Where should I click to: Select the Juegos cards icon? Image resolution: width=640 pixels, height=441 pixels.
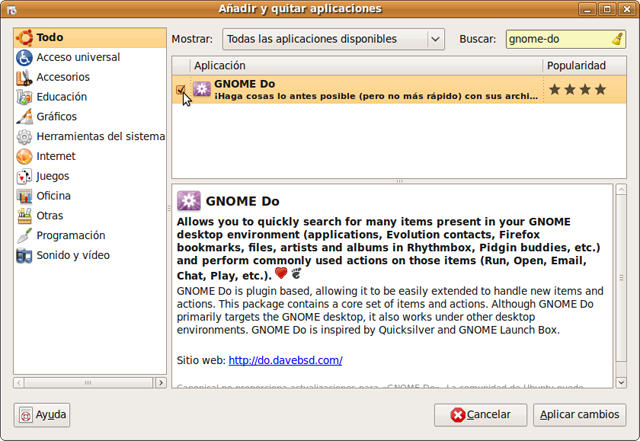click(x=25, y=176)
